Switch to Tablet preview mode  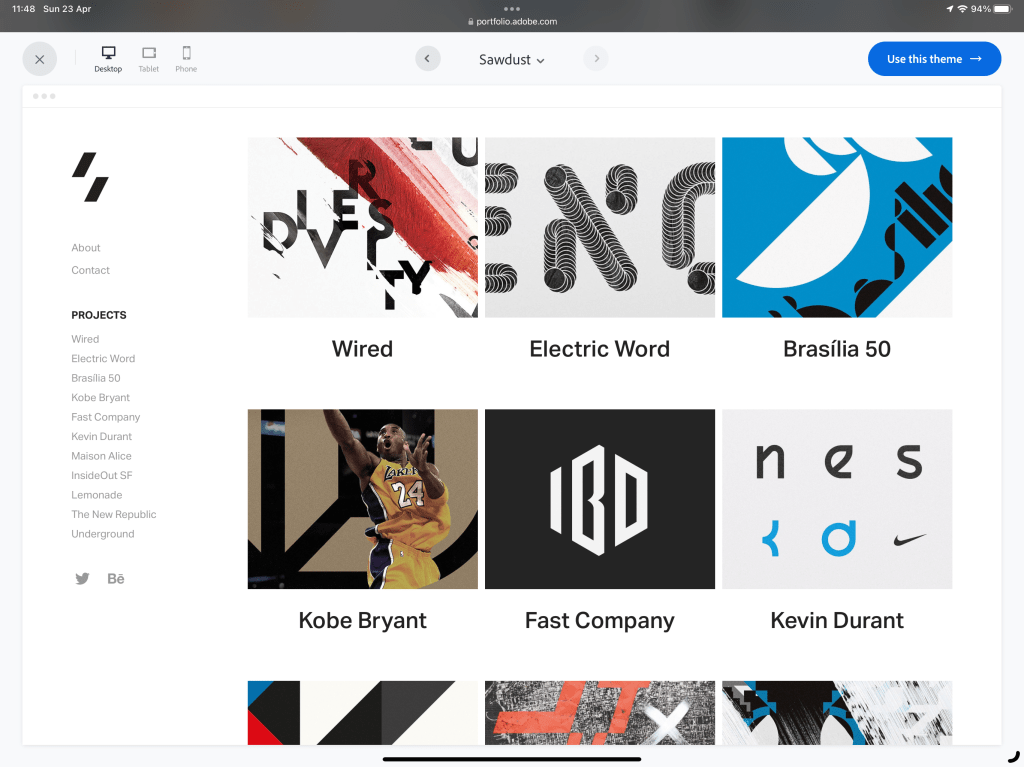click(149, 59)
